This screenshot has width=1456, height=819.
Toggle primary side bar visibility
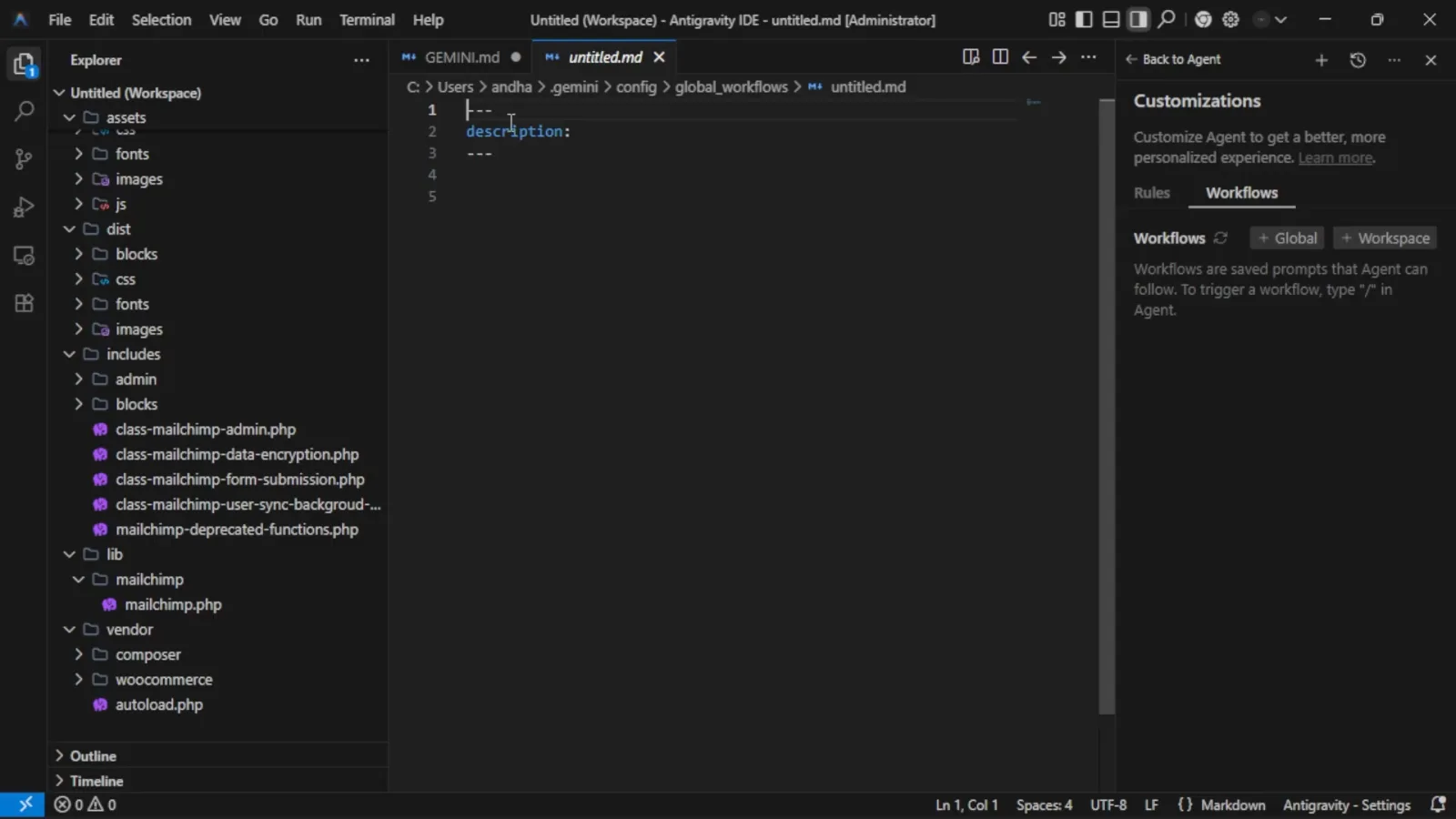(1084, 19)
